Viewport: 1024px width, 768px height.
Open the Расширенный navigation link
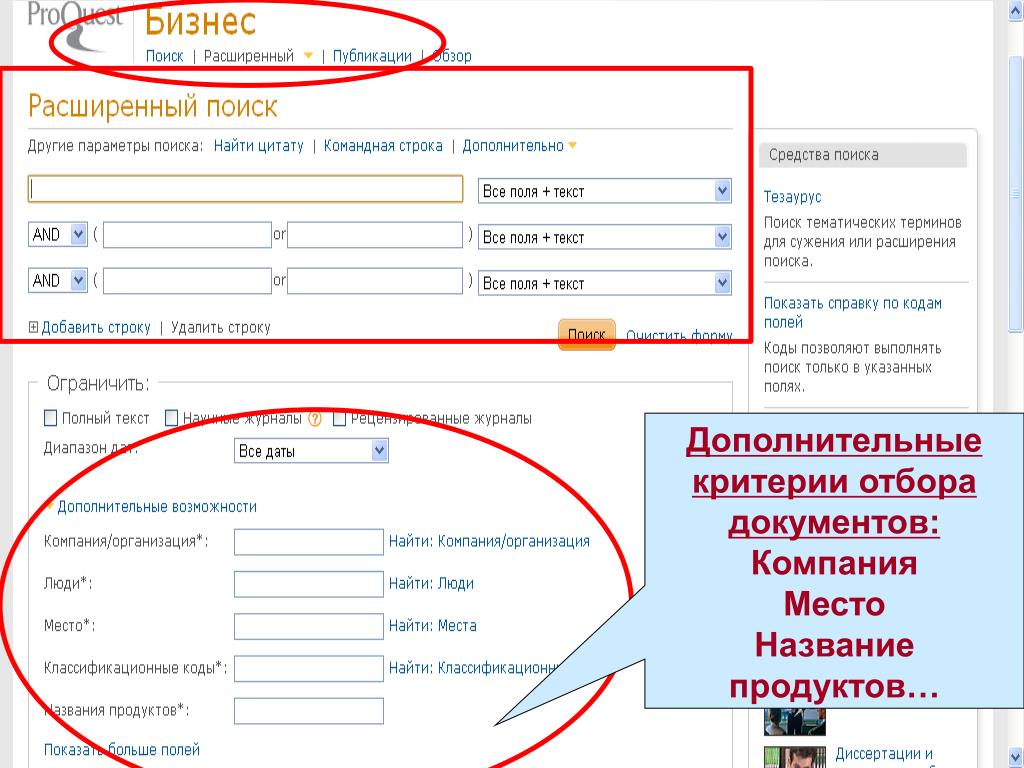tap(249, 56)
